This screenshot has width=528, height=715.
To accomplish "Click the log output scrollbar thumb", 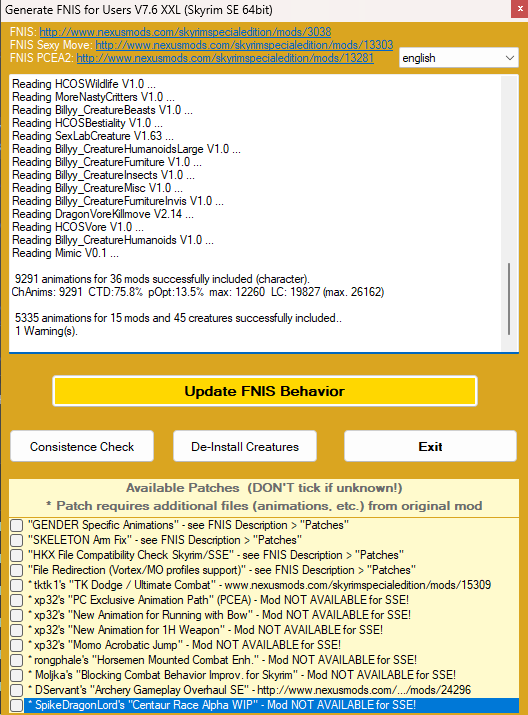I will [509, 299].
